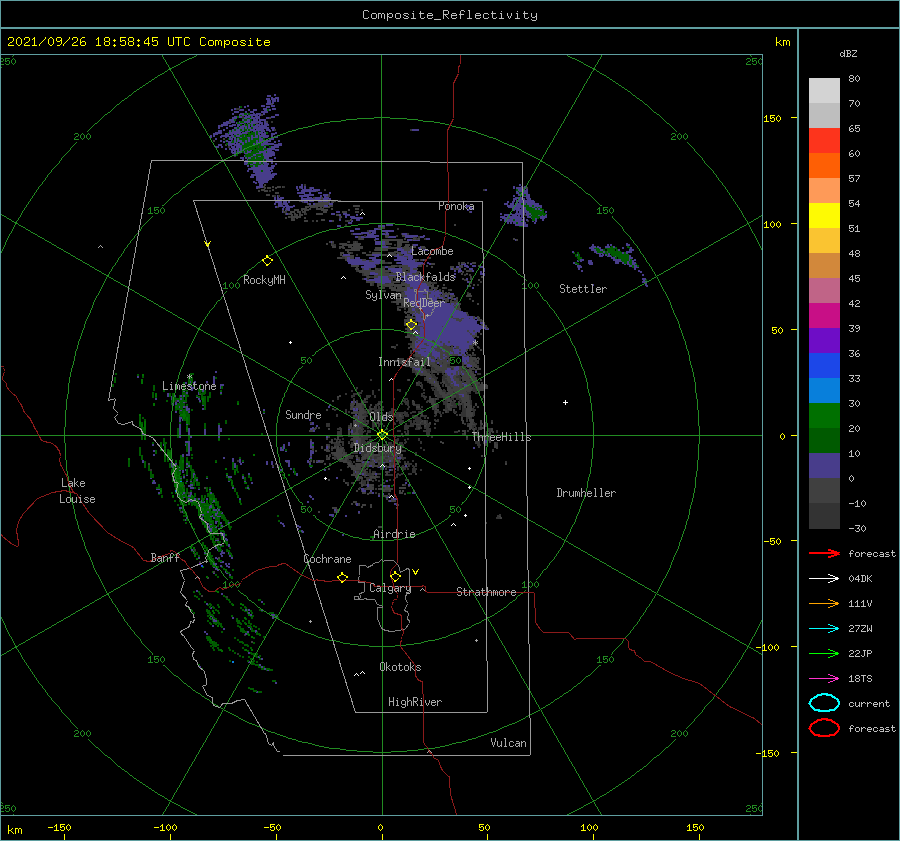
Task: Click the RedDeer city label
Action: pos(424,303)
